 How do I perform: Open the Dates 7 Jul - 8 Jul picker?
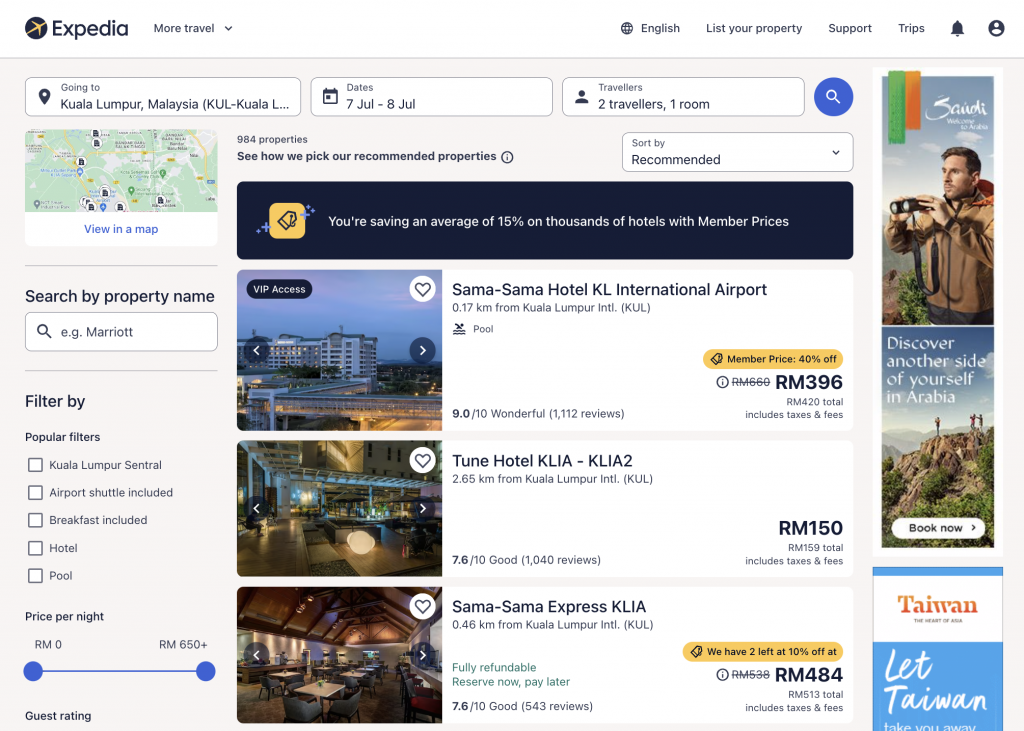coord(432,97)
